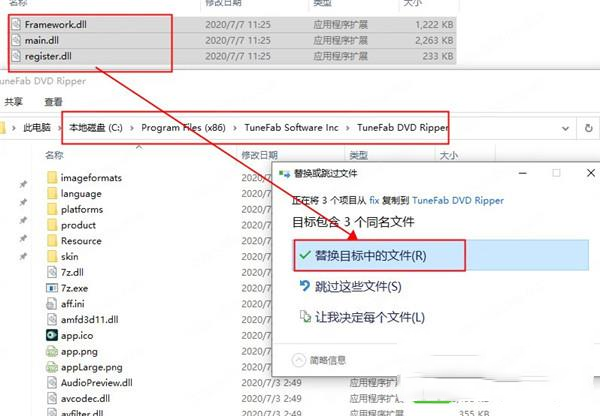Click the register.dll file icon
This screenshot has height=416, width=600.
(x=17, y=57)
